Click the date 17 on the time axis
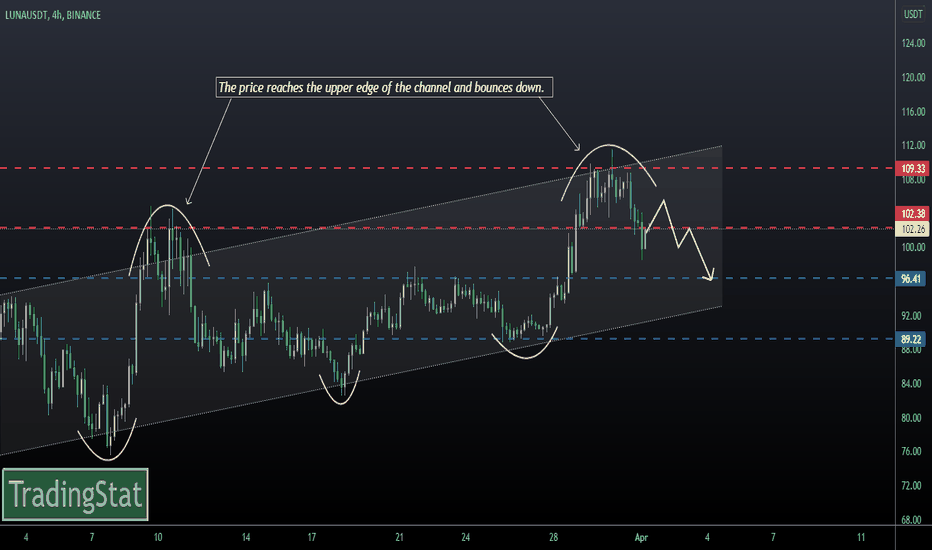932x550 pixels. pos(311,538)
